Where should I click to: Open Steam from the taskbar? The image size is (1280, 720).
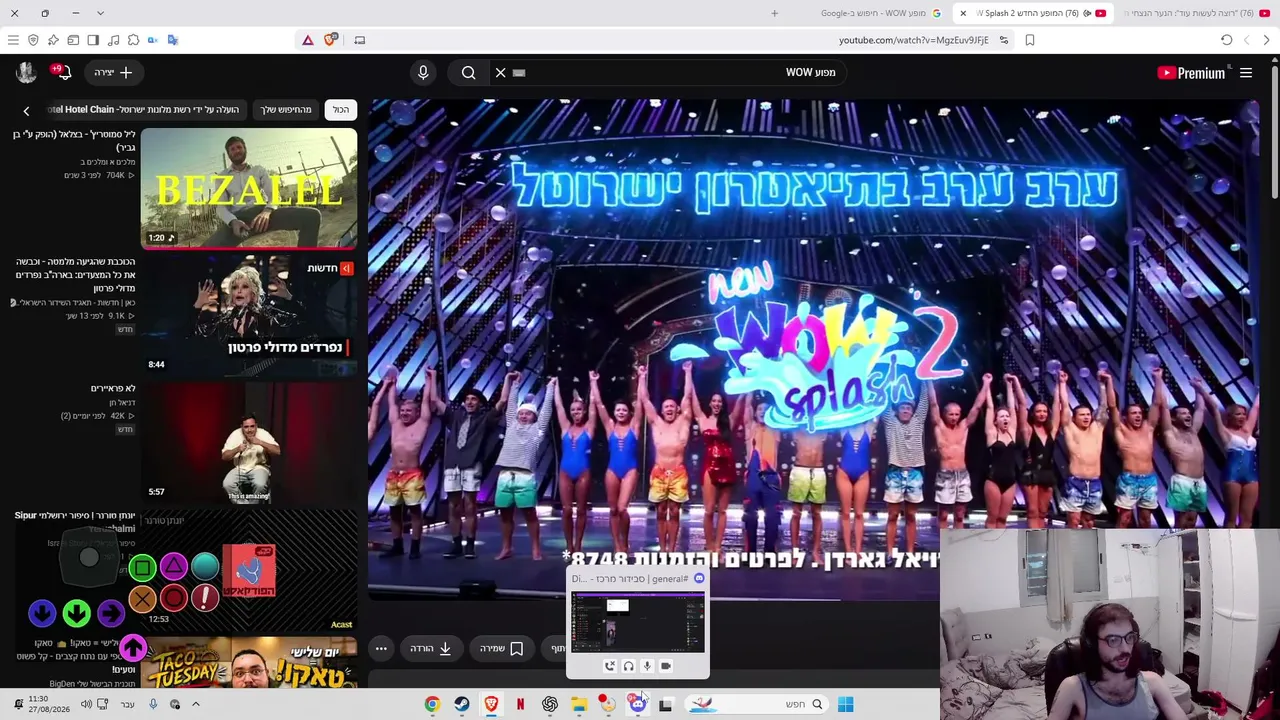click(x=461, y=704)
